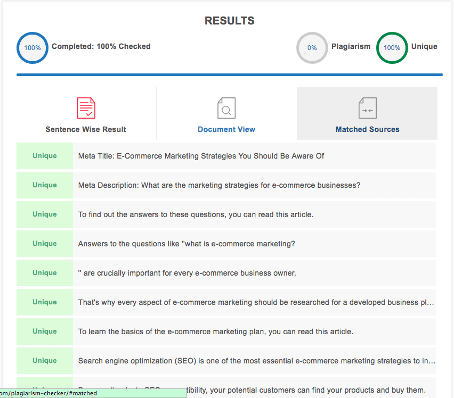Open the Sentence Wise Result red document icon
The image size is (454, 398).
point(86,108)
